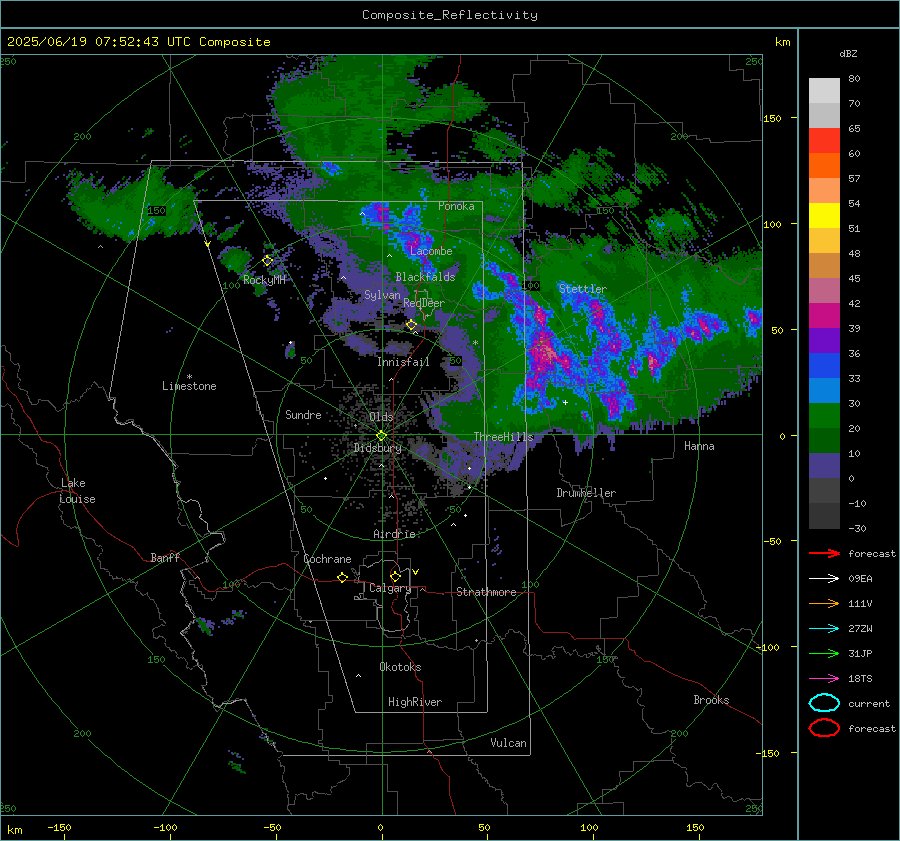Screen dimensions: 900x841
Task: Click the red forecast ellipse icon
Action: click(824, 728)
